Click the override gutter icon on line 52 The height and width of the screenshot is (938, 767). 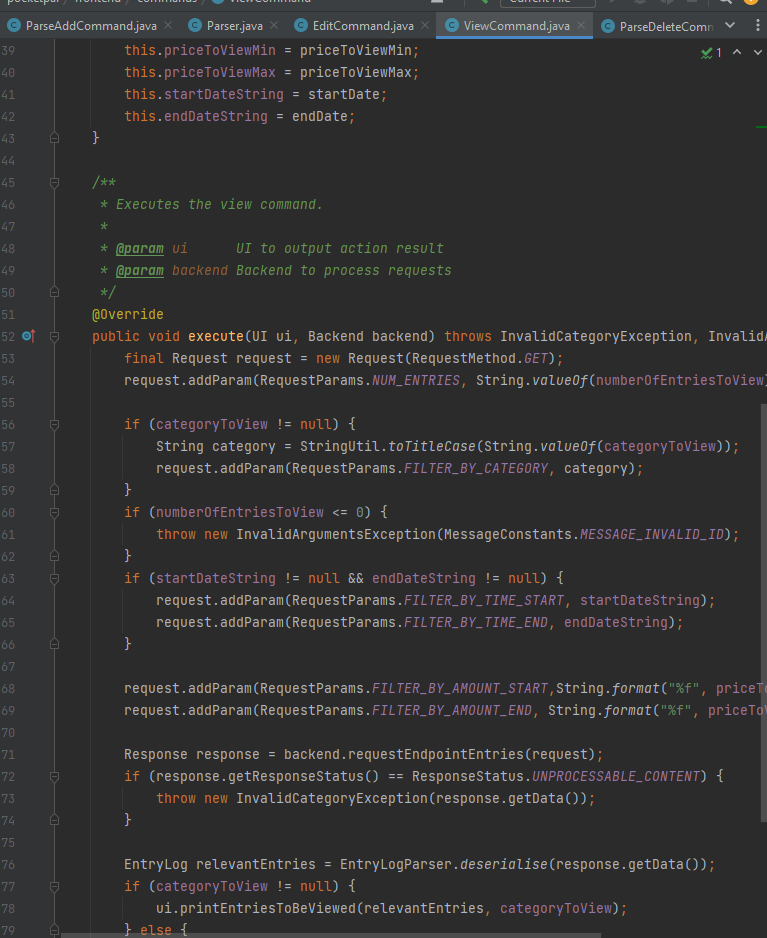tap(28, 336)
